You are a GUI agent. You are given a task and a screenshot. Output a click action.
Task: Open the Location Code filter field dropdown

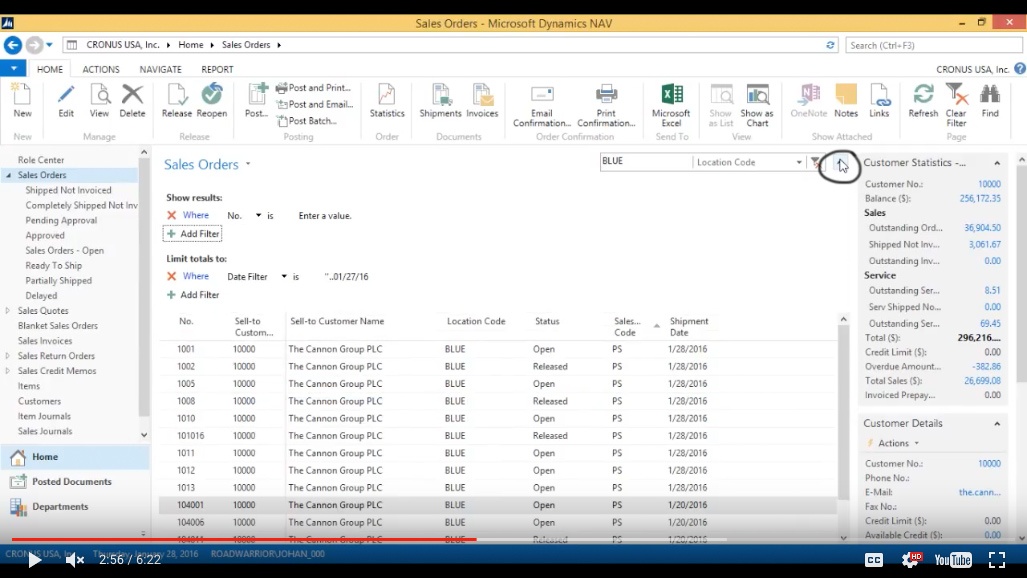pos(799,163)
